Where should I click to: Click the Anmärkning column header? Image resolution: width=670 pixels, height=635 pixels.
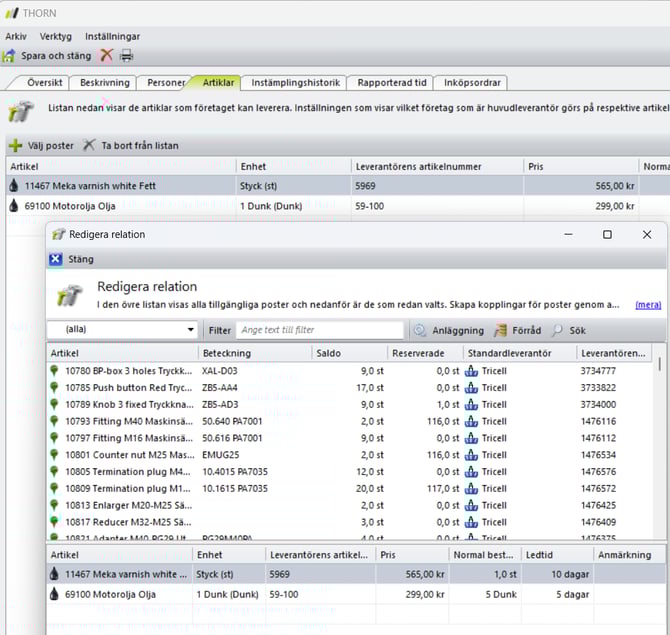629,555
